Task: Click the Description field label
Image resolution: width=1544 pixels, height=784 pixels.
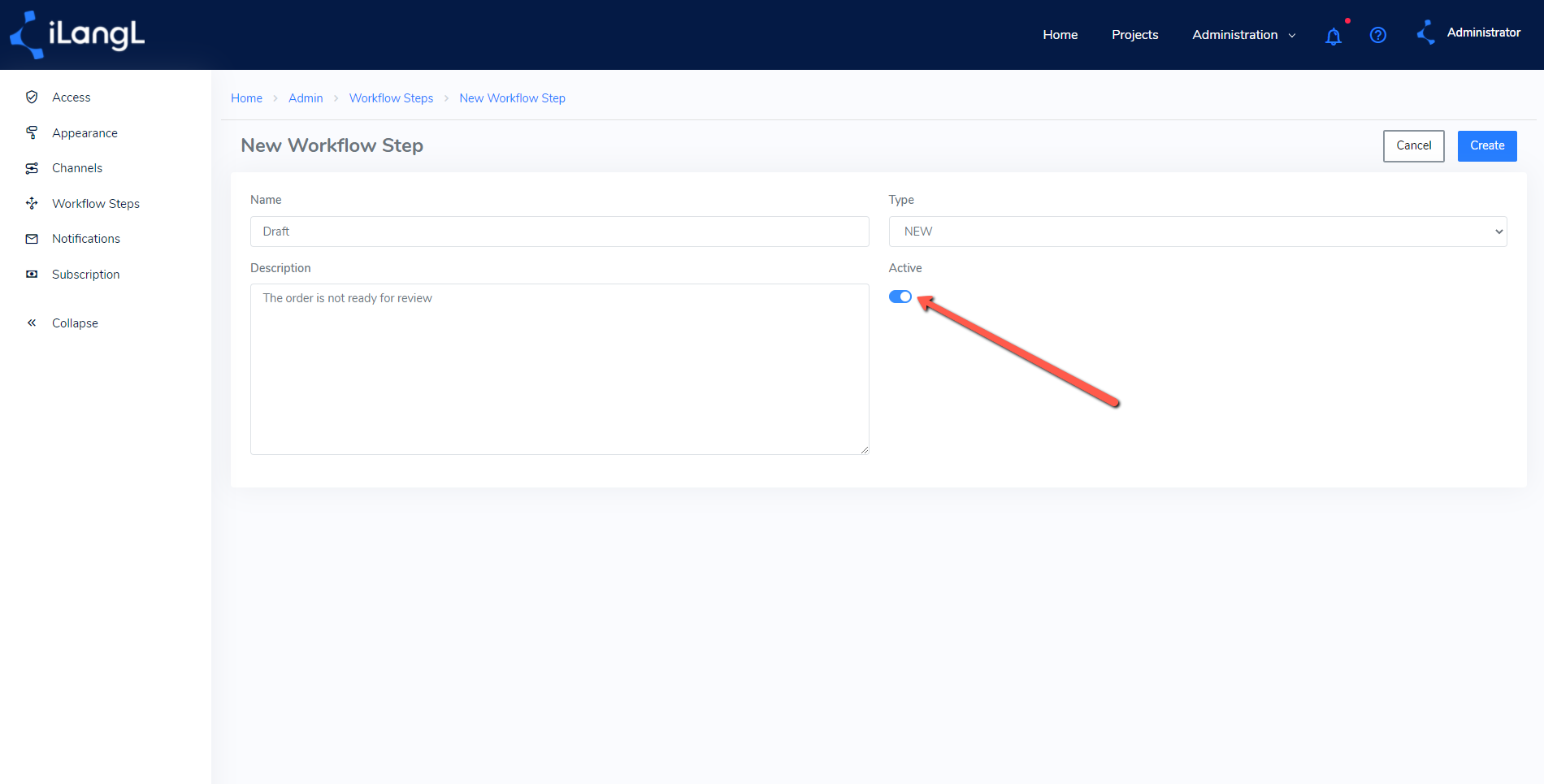Action: pos(280,268)
